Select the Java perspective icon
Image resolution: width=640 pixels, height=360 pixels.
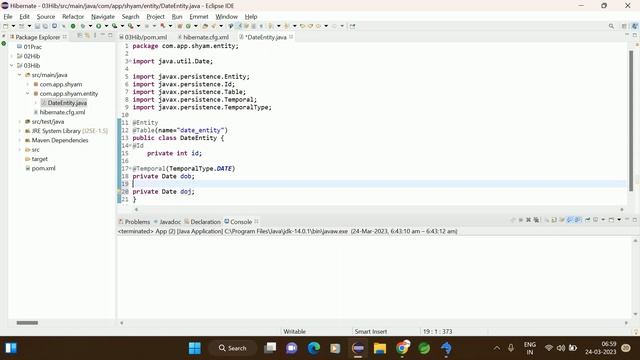pos(634,26)
